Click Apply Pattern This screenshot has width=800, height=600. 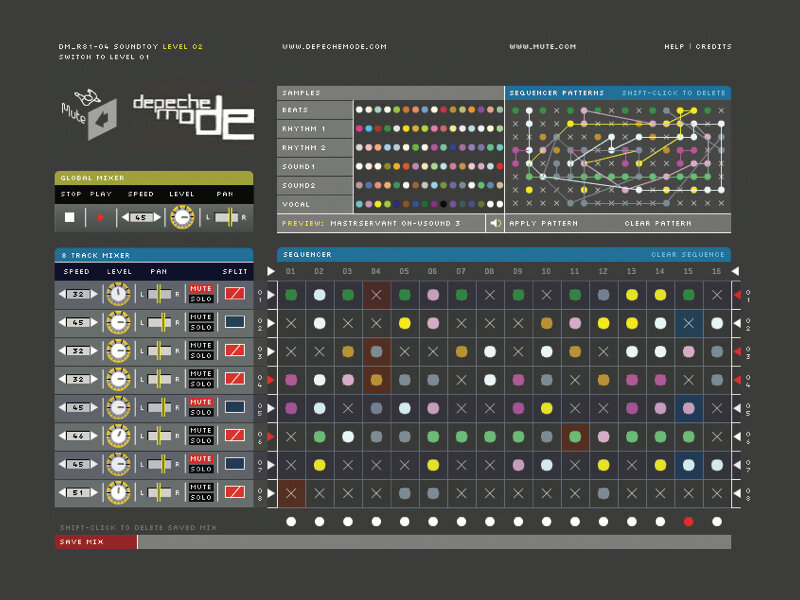tap(543, 223)
